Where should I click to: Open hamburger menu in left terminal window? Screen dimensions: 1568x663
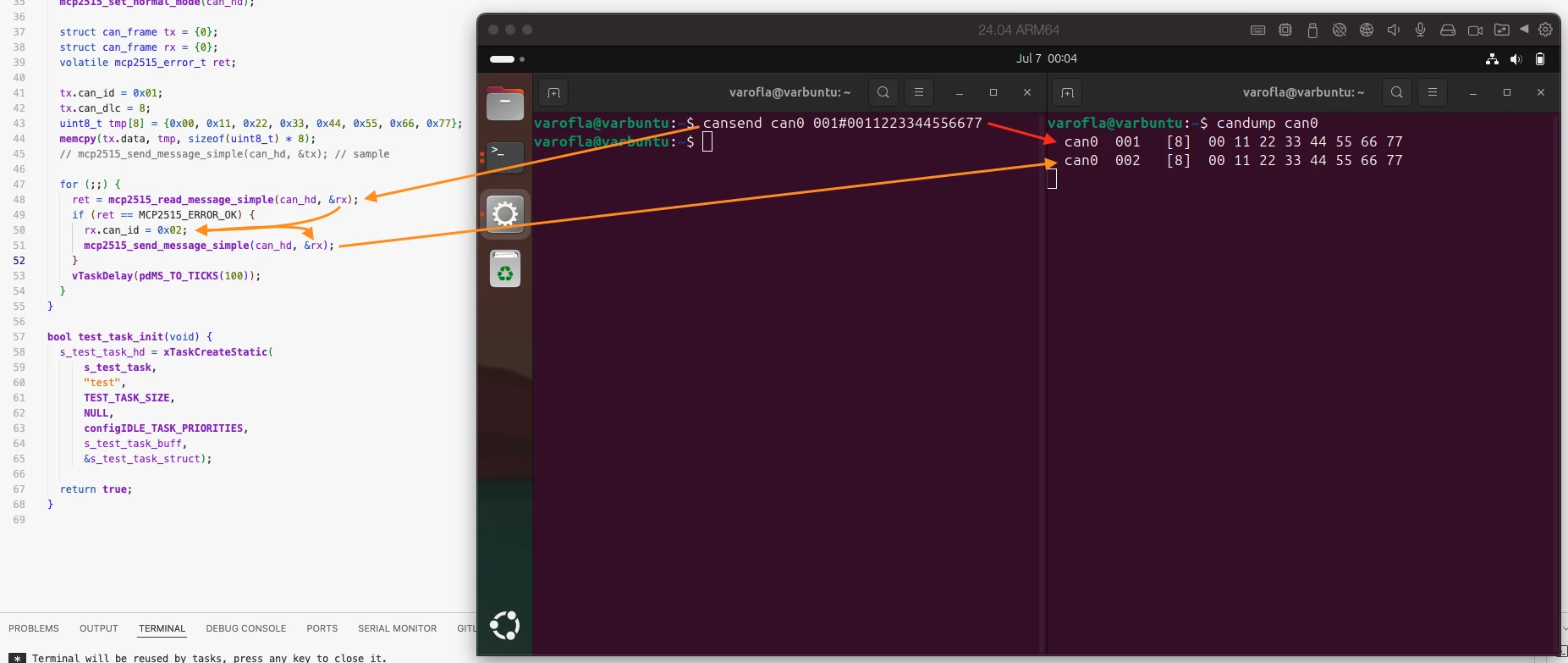(919, 92)
